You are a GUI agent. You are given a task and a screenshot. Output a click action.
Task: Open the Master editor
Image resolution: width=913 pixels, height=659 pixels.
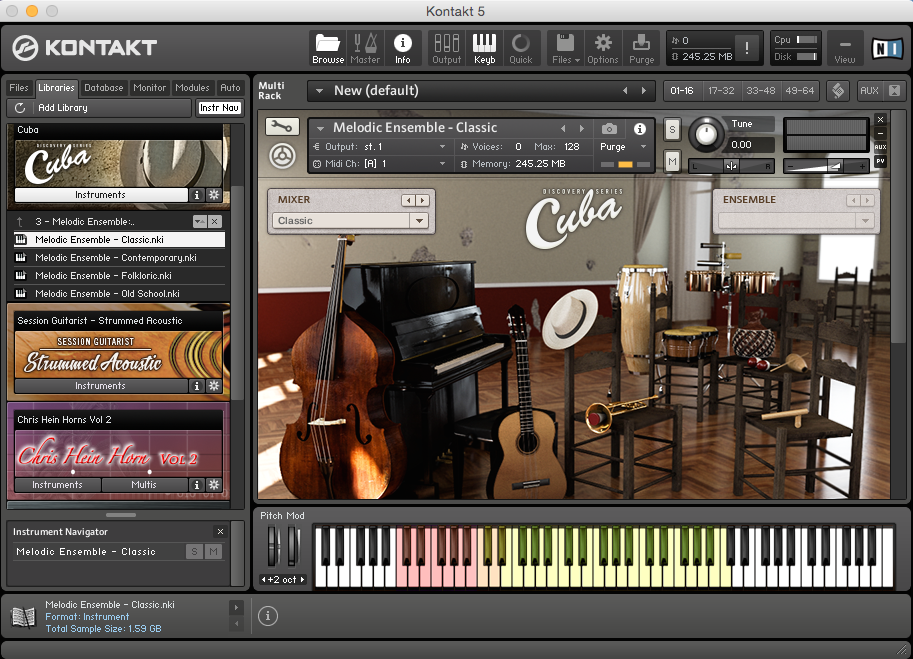point(365,48)
